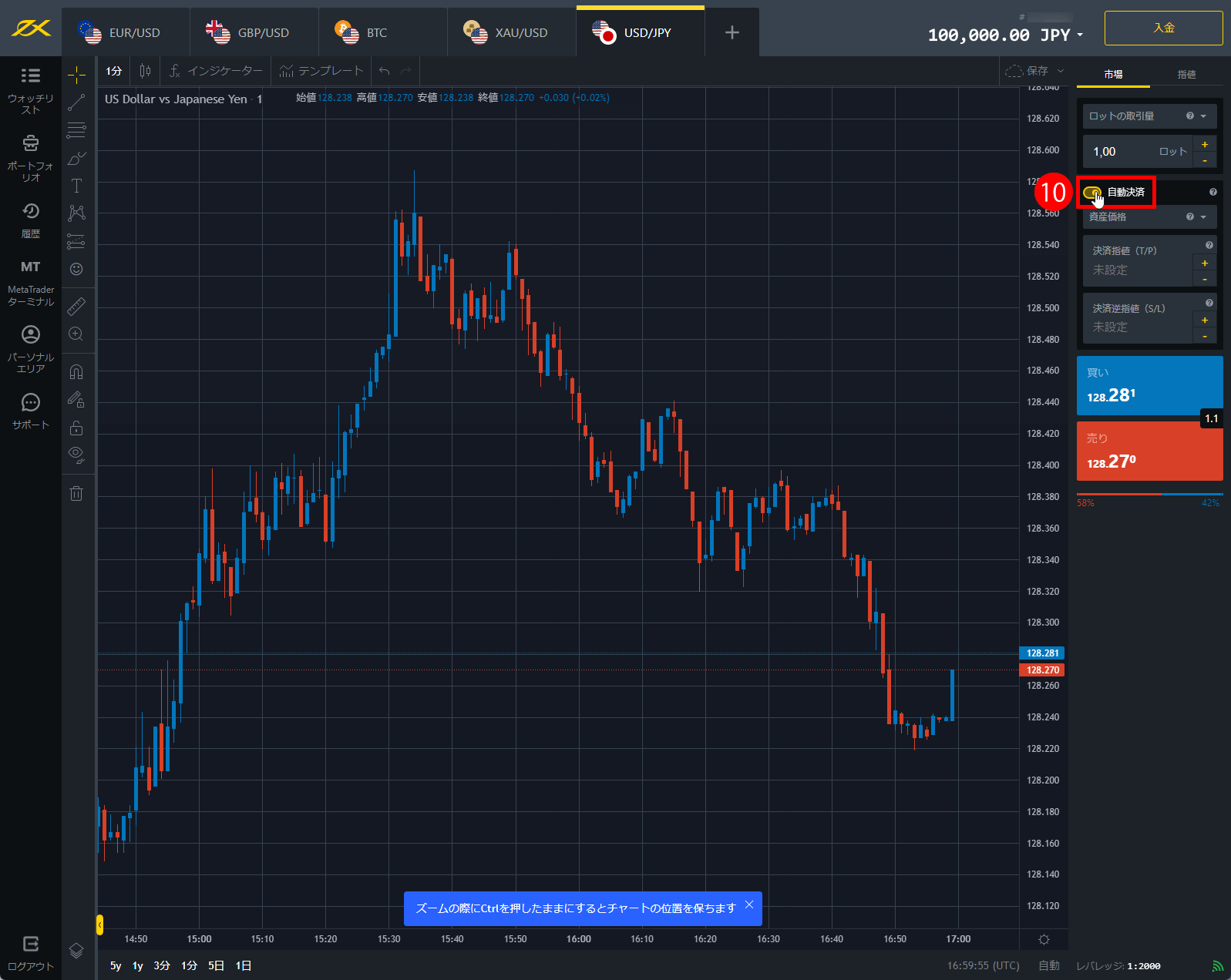The height and width of the screenshot is (980, 1231).
Task: Select the text annotation tool
Action: (x=76, y=186)
